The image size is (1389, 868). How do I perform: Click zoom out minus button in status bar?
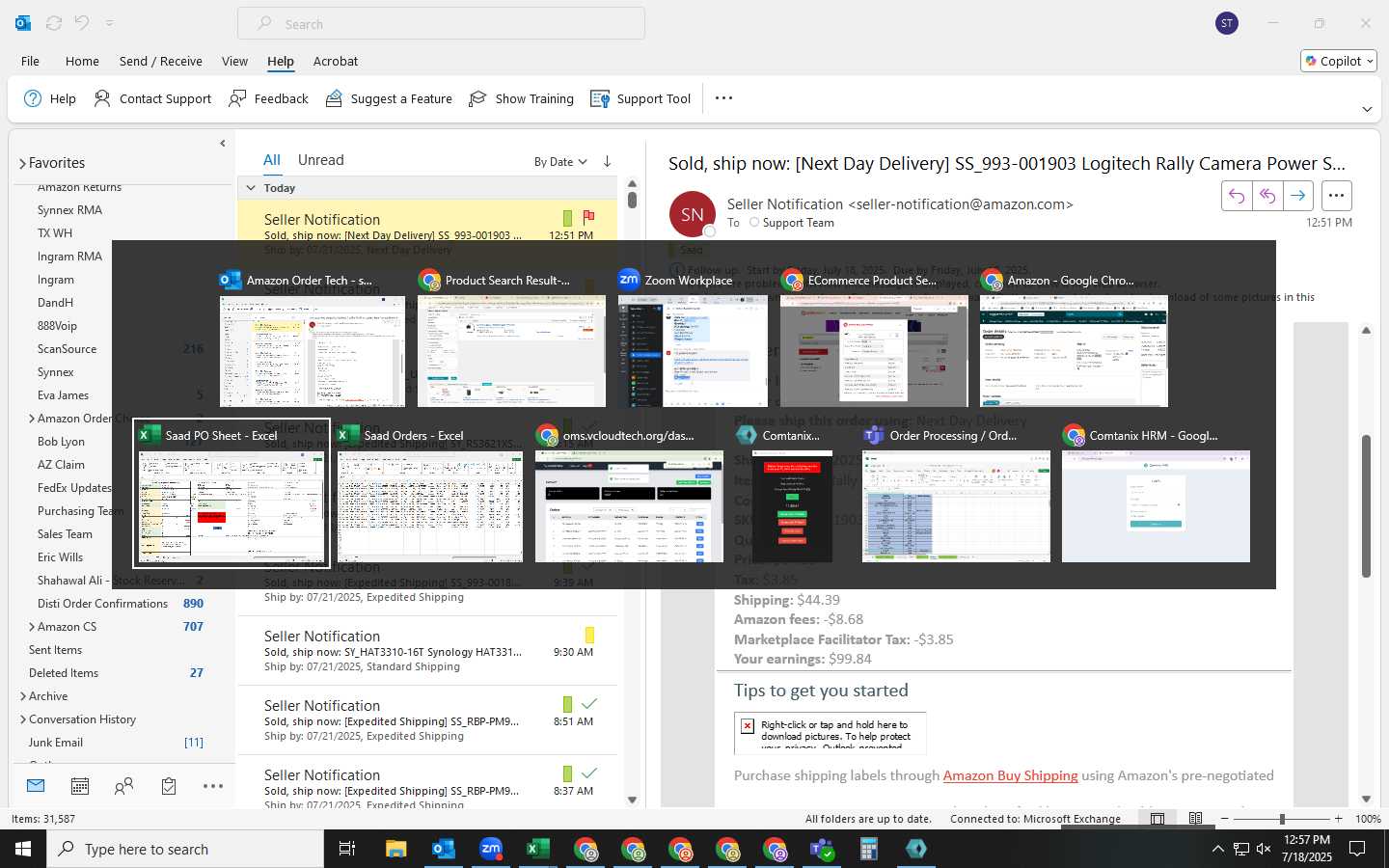pyautogui.click(x=1225, y=819)
